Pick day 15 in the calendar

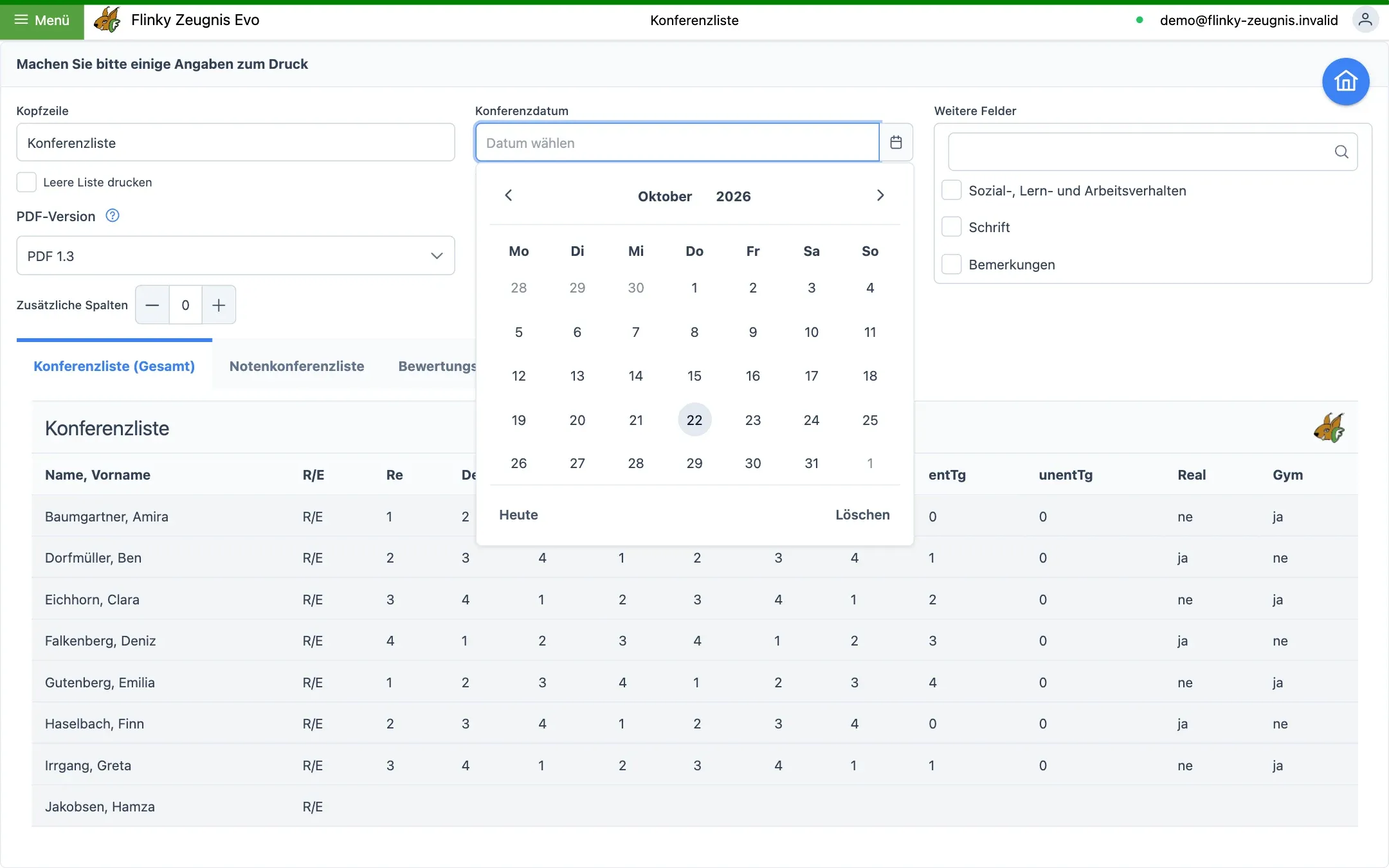pyautogui.click(x=694, y=375)
